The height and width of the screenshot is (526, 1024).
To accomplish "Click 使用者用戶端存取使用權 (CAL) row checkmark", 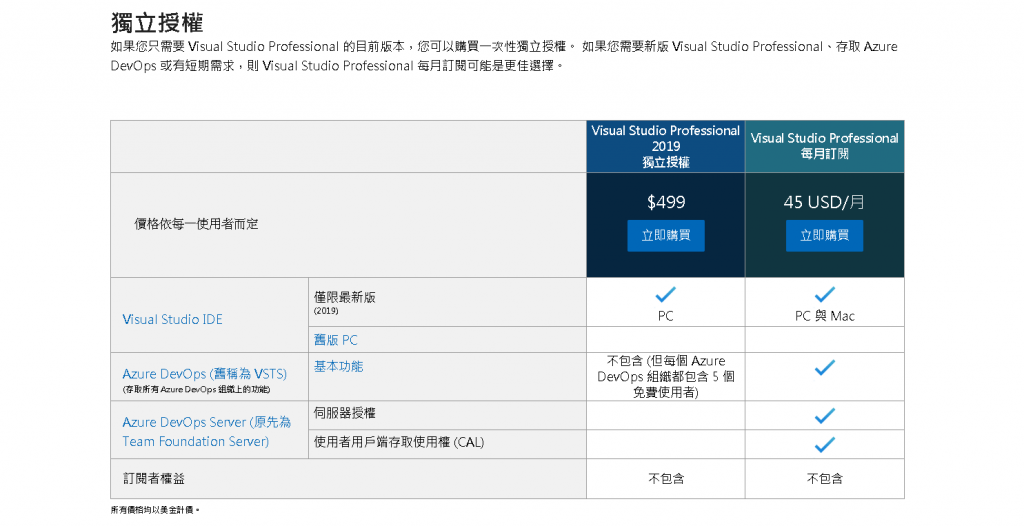I will tap(825, 445).
